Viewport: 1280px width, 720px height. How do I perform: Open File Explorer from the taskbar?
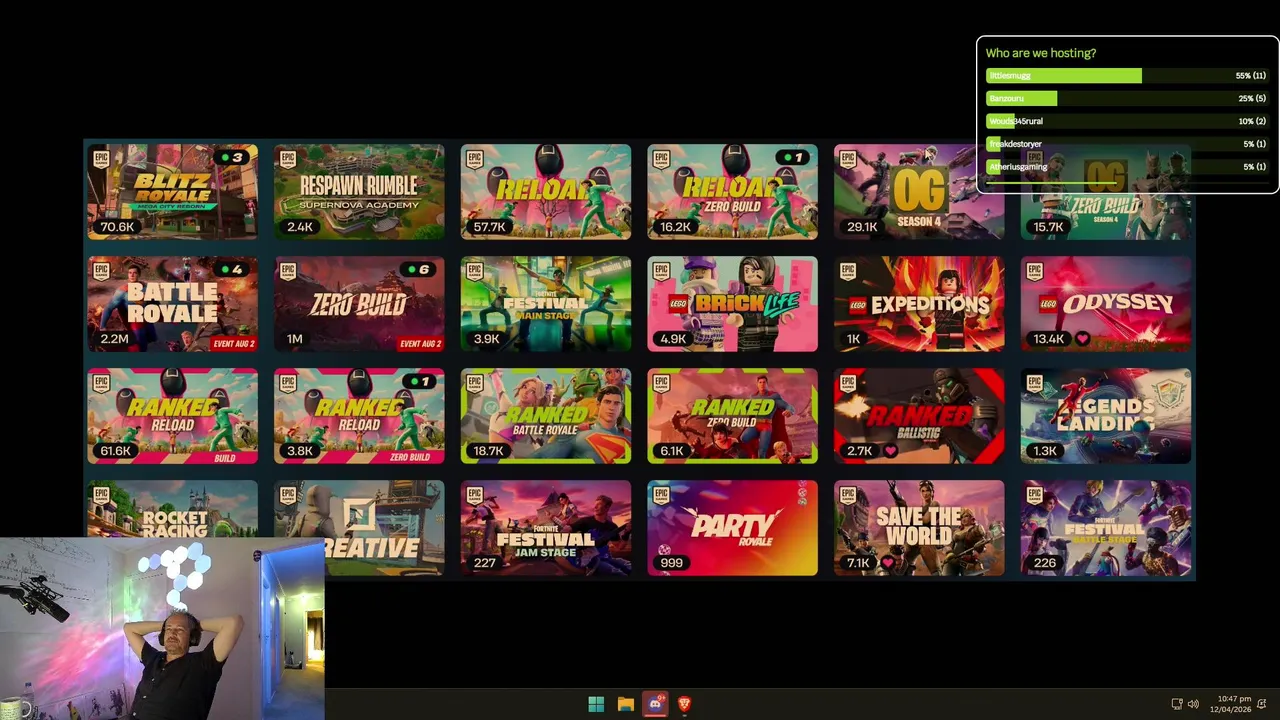tap(626, 704)
